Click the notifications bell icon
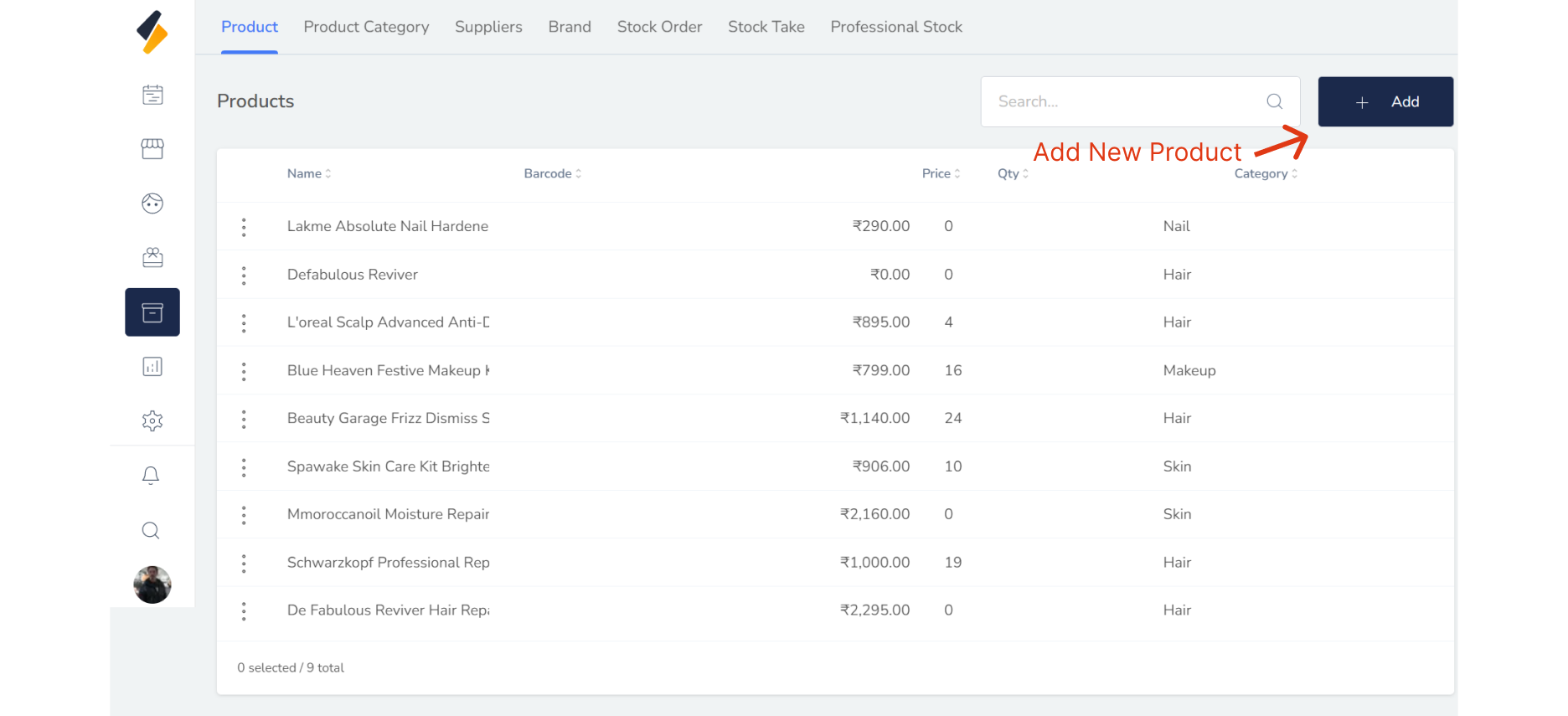Image resolution: width=1568 pixels, height=716 pixels. (x=151, y=476)
